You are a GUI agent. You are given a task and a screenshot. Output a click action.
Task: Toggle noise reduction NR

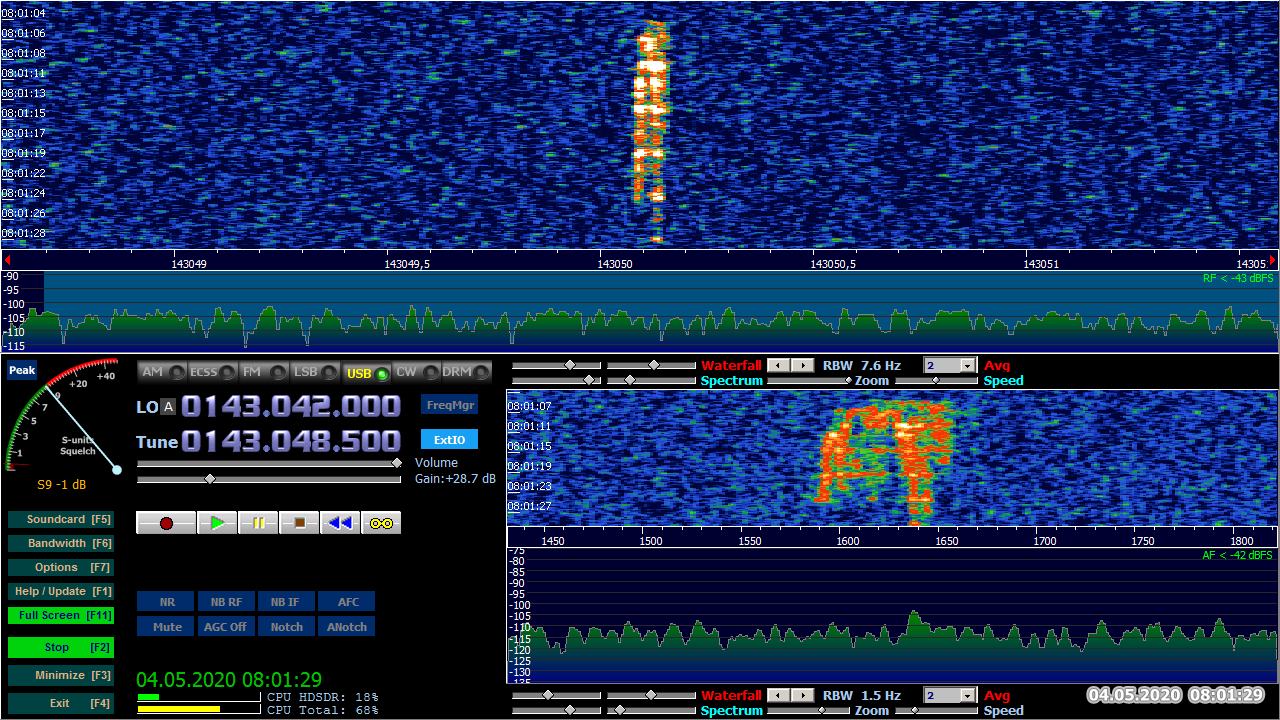[x=167, y=602]
